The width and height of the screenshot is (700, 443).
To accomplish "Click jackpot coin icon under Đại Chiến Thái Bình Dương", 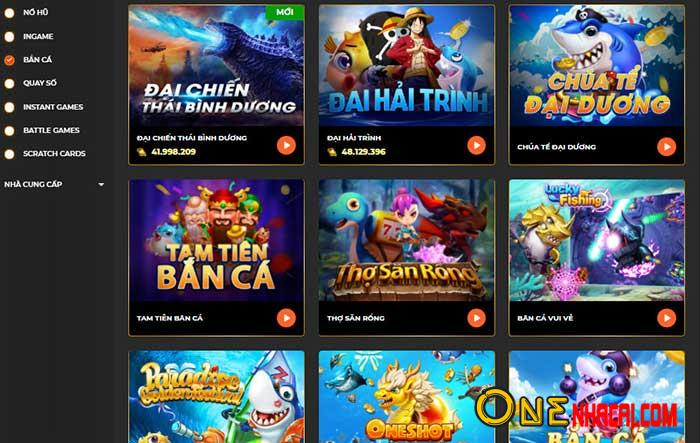I will tap(142, 152).
